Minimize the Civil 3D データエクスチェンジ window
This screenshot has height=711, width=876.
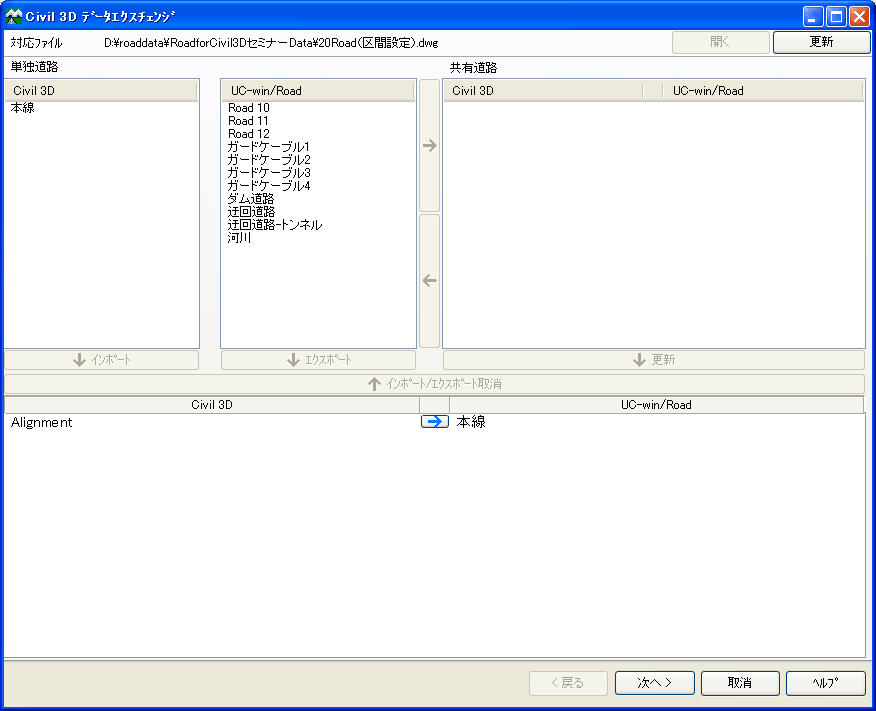813,17
